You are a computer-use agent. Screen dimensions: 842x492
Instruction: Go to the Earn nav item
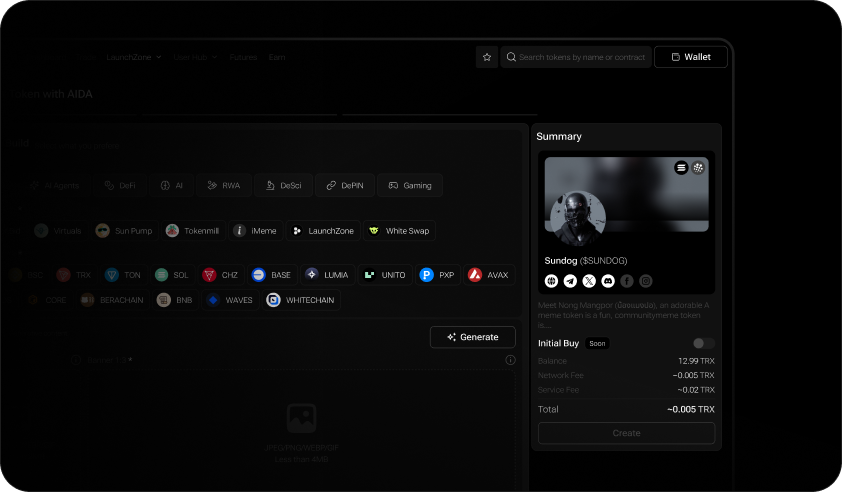[x=277, y=57]
